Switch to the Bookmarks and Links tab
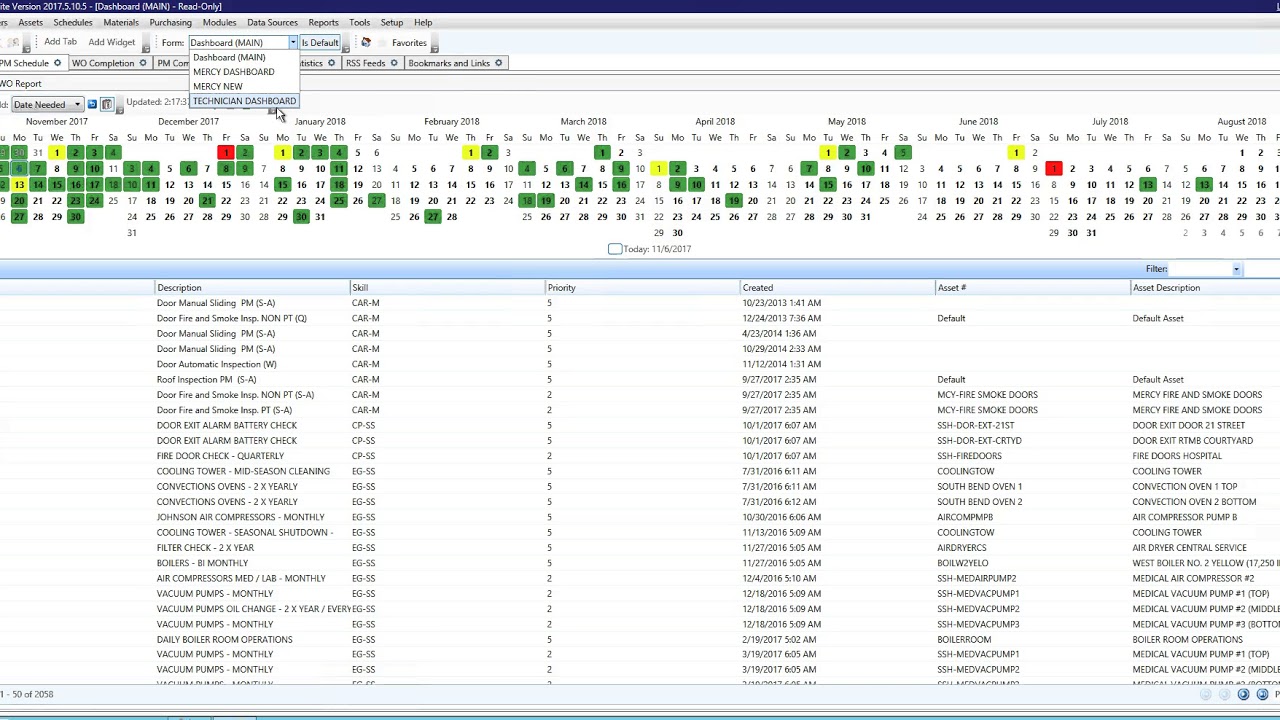This screenshot has width=1280, height=720. (x=449, y=63)
